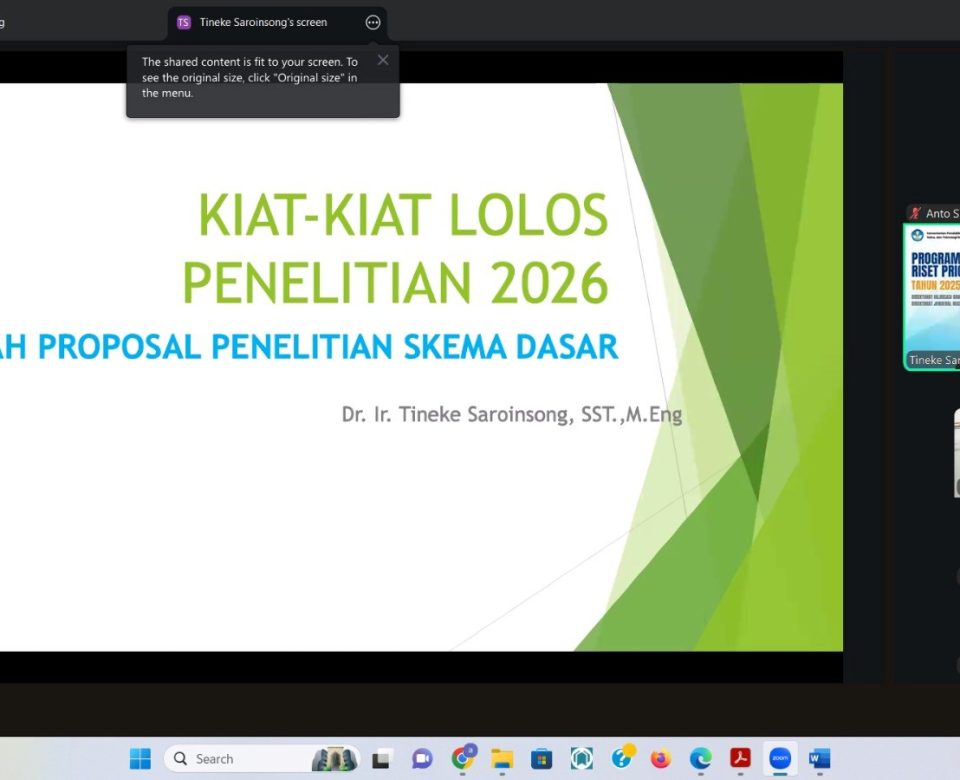960x780 pixels.
Task: Open Task View from taskbar
Action: (x=381, y=759)
